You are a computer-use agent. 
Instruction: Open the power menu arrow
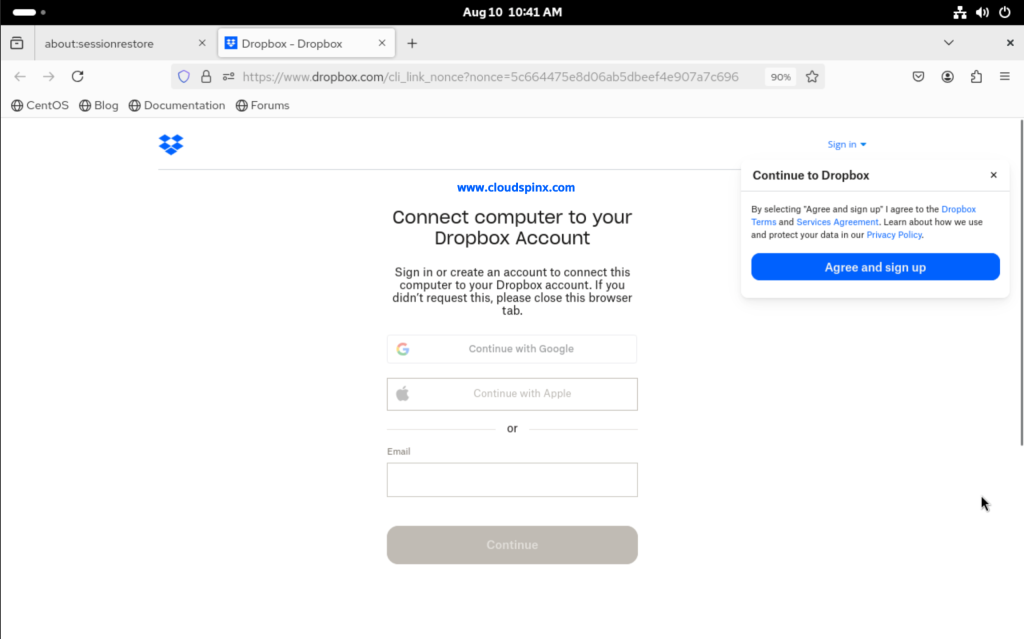click(1007, 12)
